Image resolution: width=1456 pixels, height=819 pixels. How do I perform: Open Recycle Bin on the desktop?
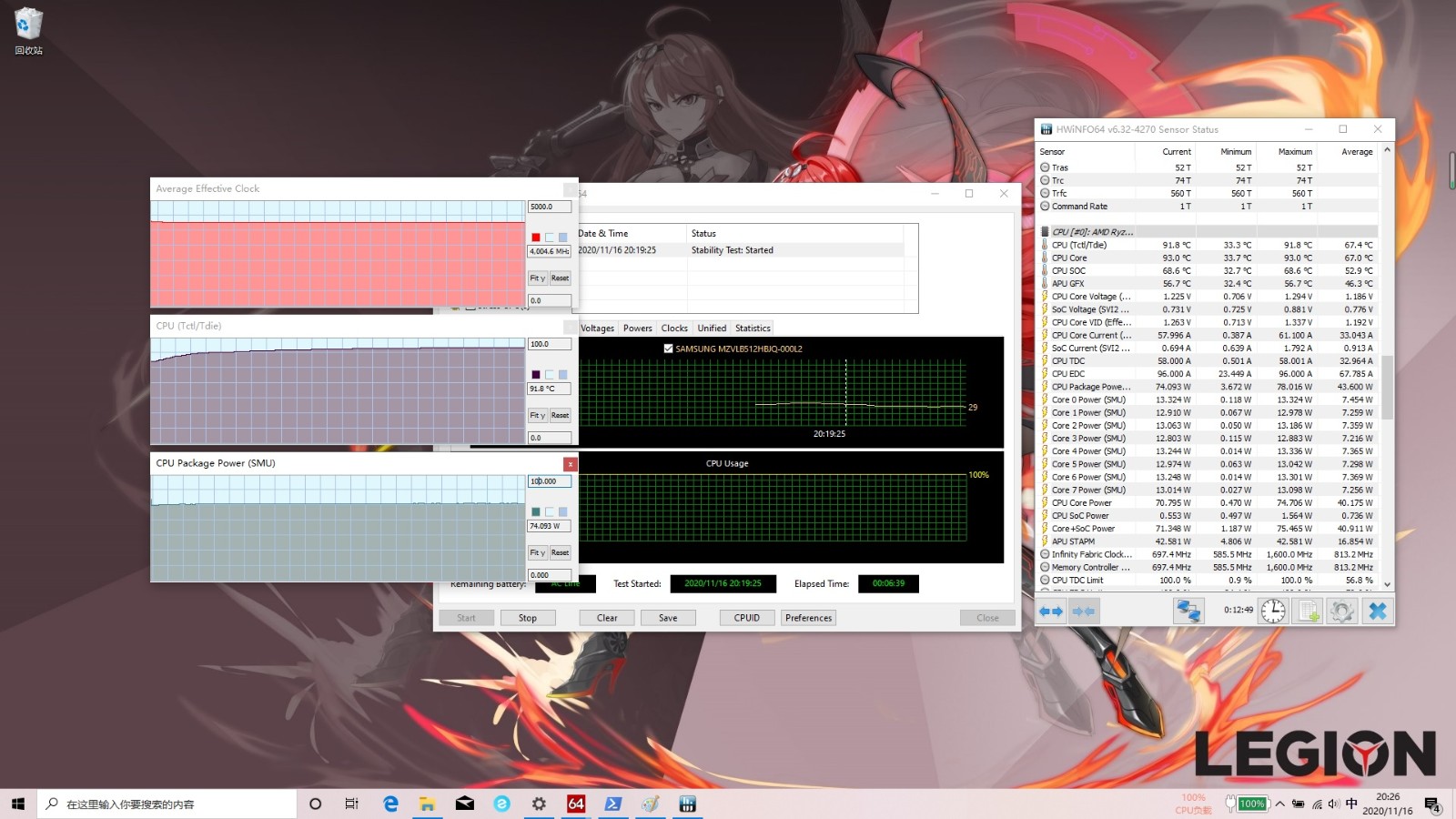pyautogui.click(x=28, y=31)
